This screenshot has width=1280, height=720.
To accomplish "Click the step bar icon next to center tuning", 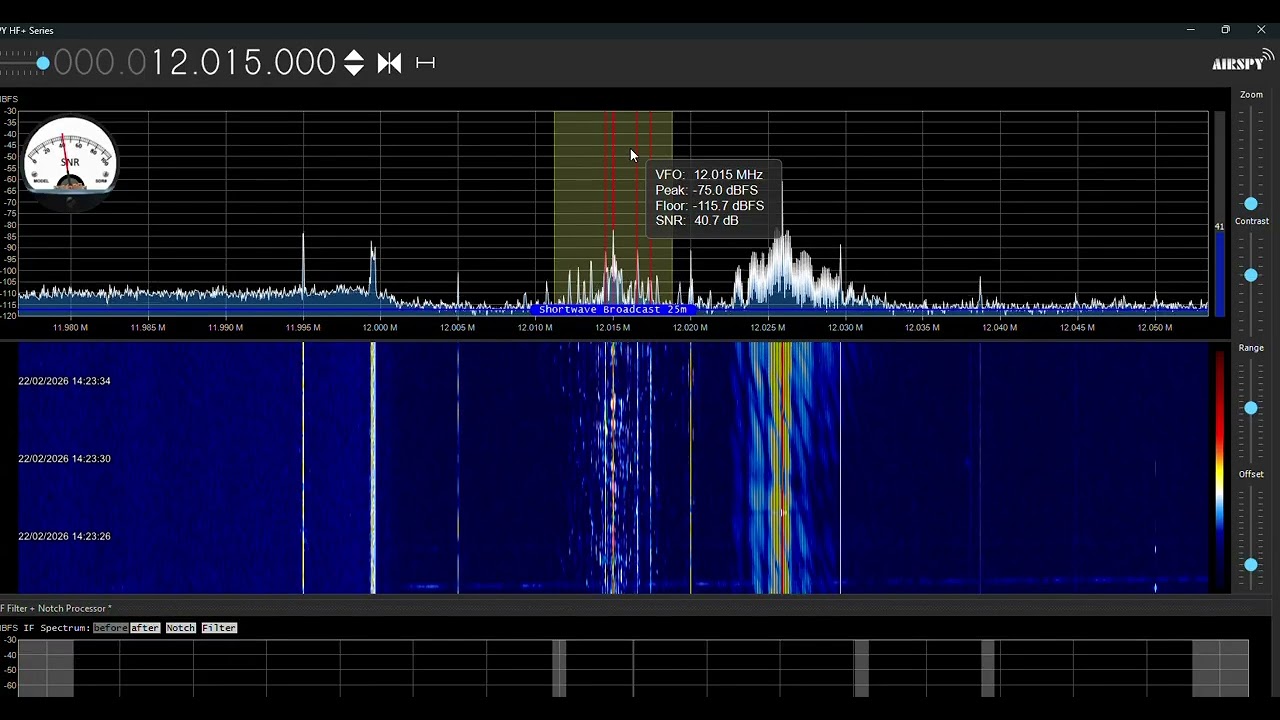I will (x=425, y=63).
